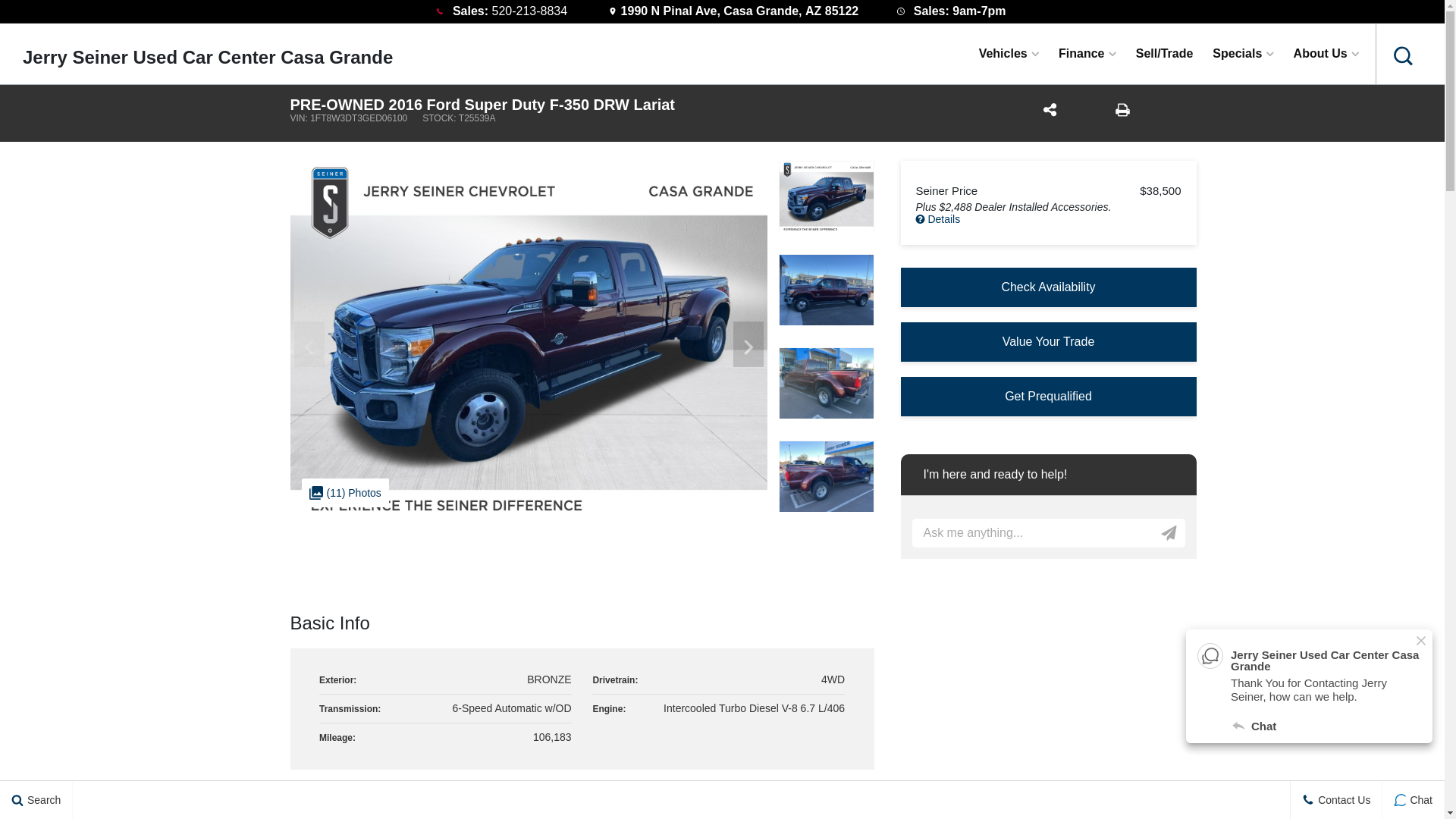
Task: Select the fourth truck thumbnail
Action: coord(826,476)
